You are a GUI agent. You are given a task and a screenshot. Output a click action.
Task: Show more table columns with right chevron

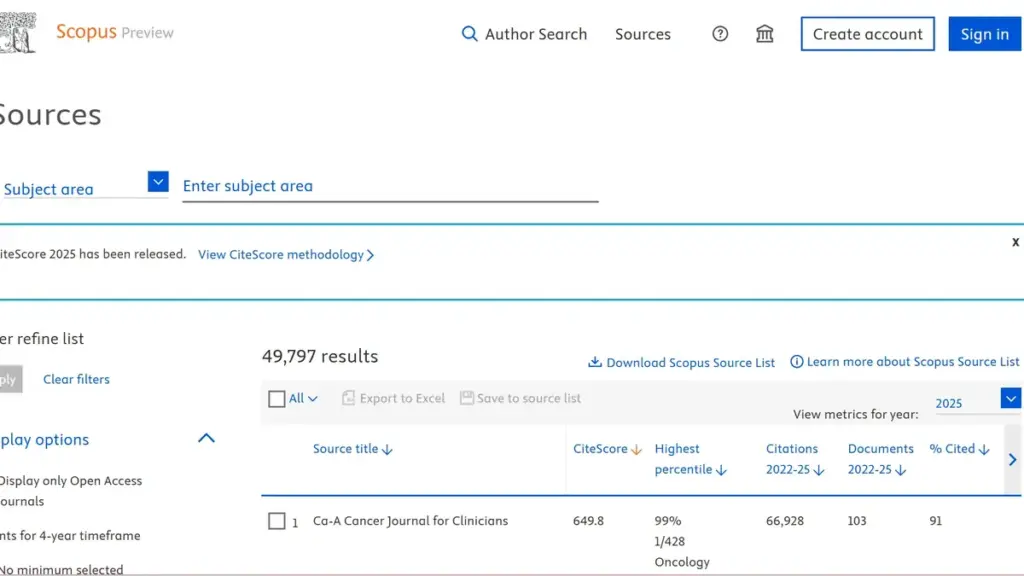[1012, 460]
